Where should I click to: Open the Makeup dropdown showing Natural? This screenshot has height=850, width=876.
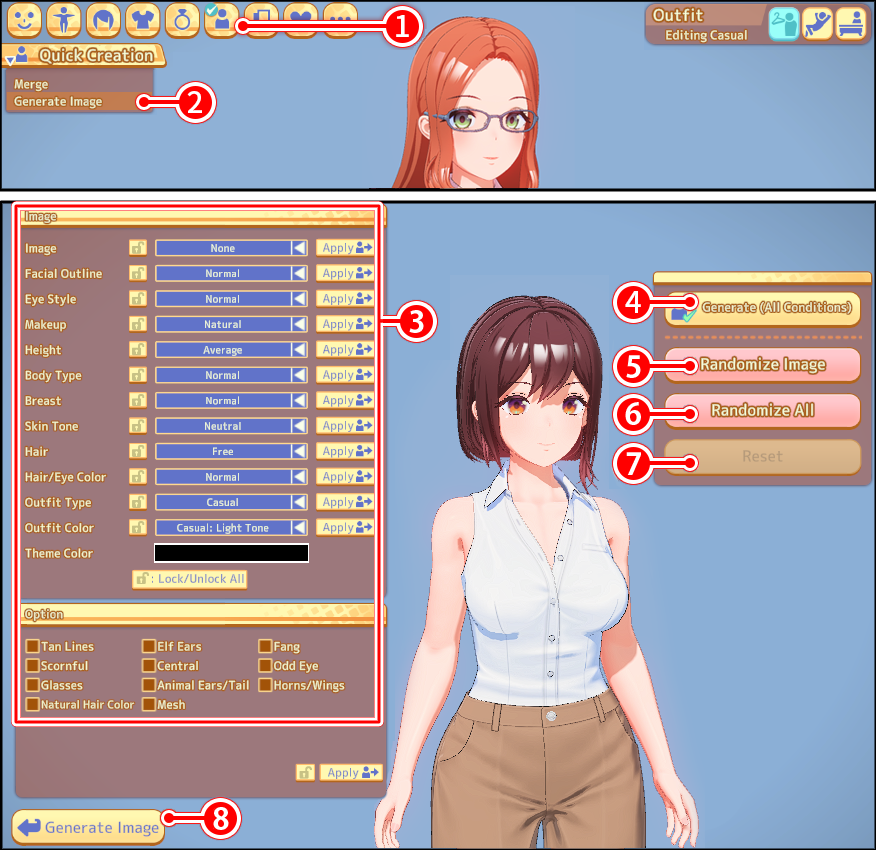[231, 325]
